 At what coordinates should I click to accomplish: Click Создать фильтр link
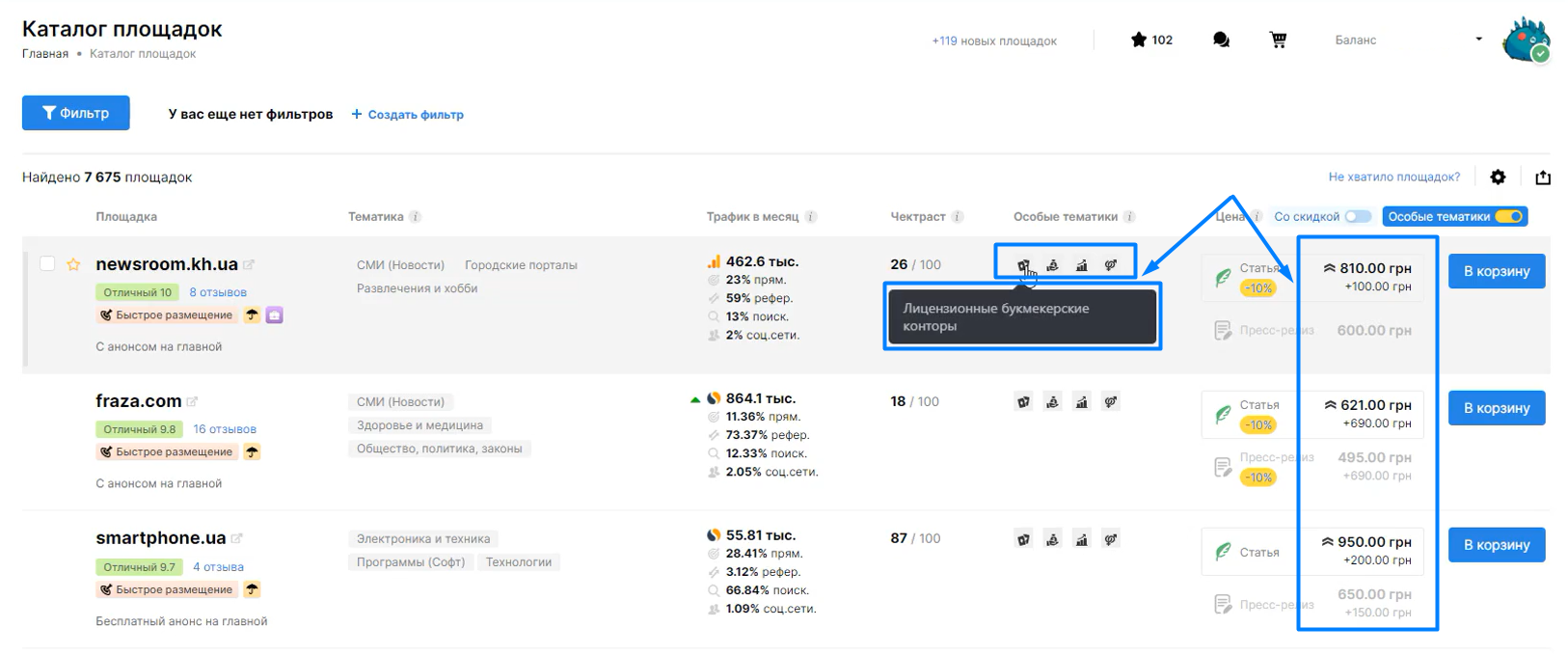407,114
